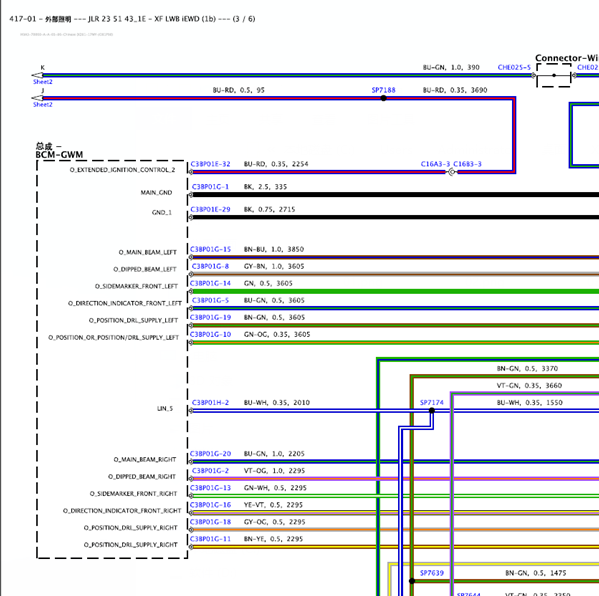Click the CHE025-5 connector link
The image size is (599, 596).
tap(514, 67)
